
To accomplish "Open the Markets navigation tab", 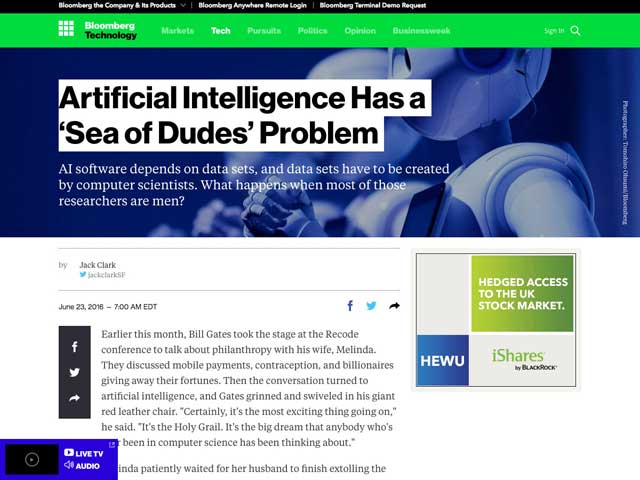I will point(178,31).
